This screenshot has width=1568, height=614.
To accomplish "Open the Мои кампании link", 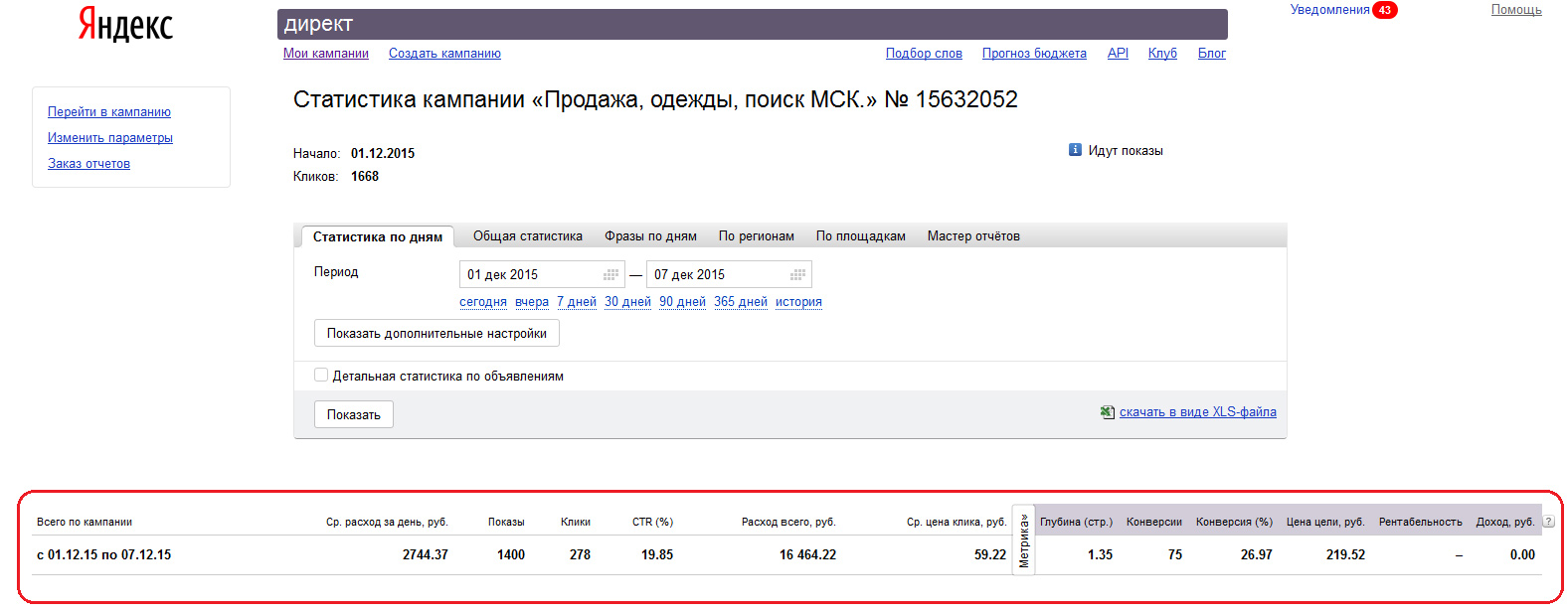I will point(326,54).
